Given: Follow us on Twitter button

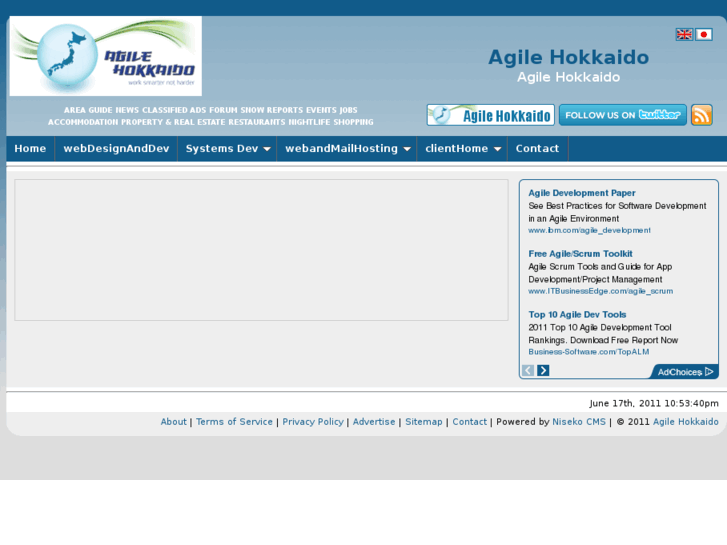Looking at the screenshot, I should pyautogui.click(x=623, y=115).
